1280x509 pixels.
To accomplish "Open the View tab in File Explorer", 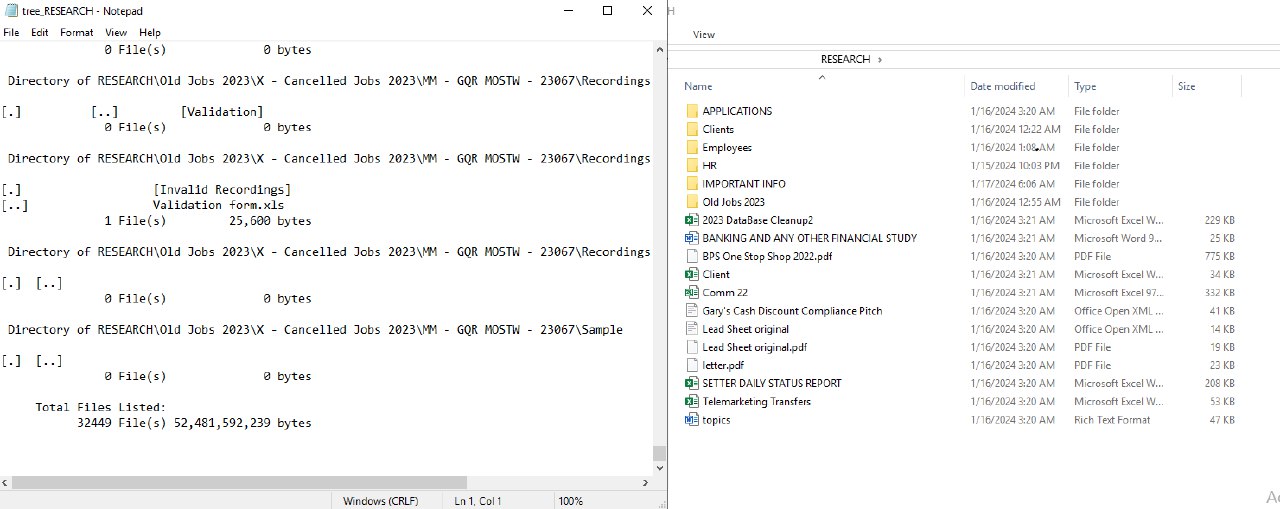I will pos(703,34).
